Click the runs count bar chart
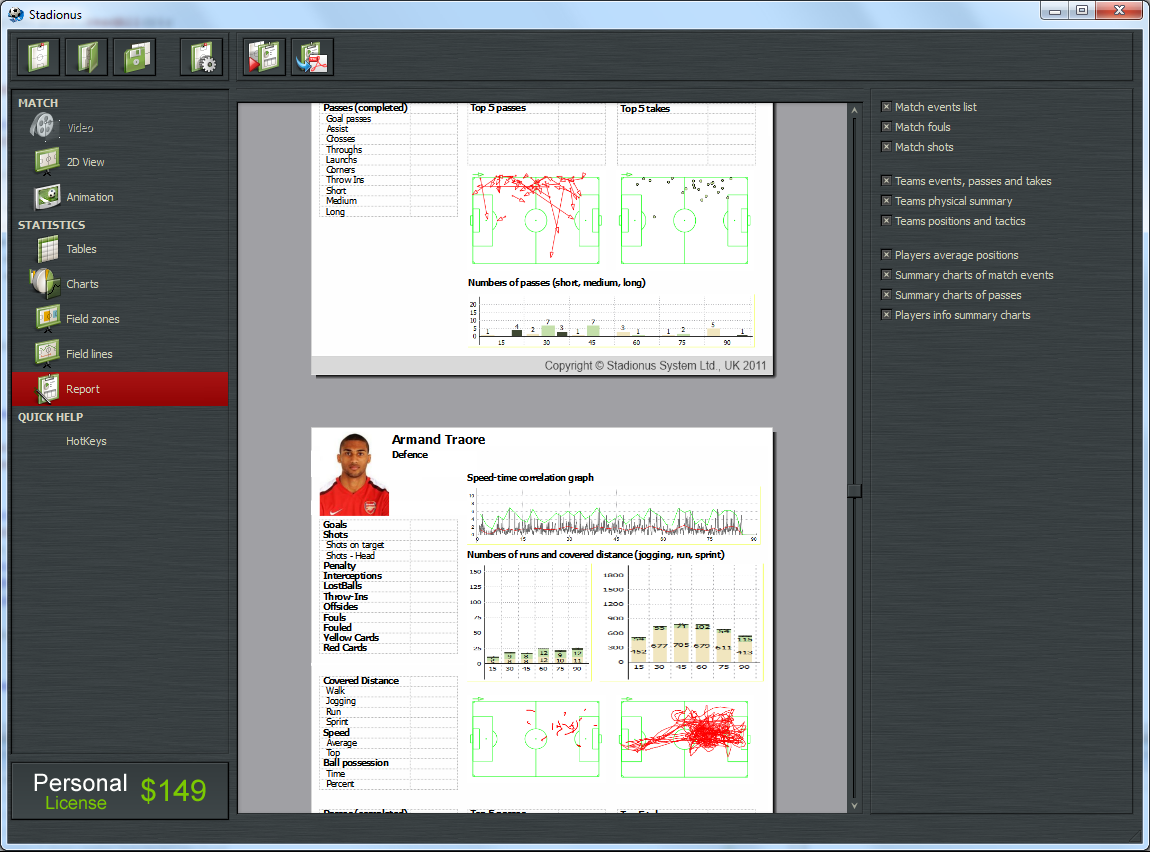 pyautogui.click(x=529, y=622)
